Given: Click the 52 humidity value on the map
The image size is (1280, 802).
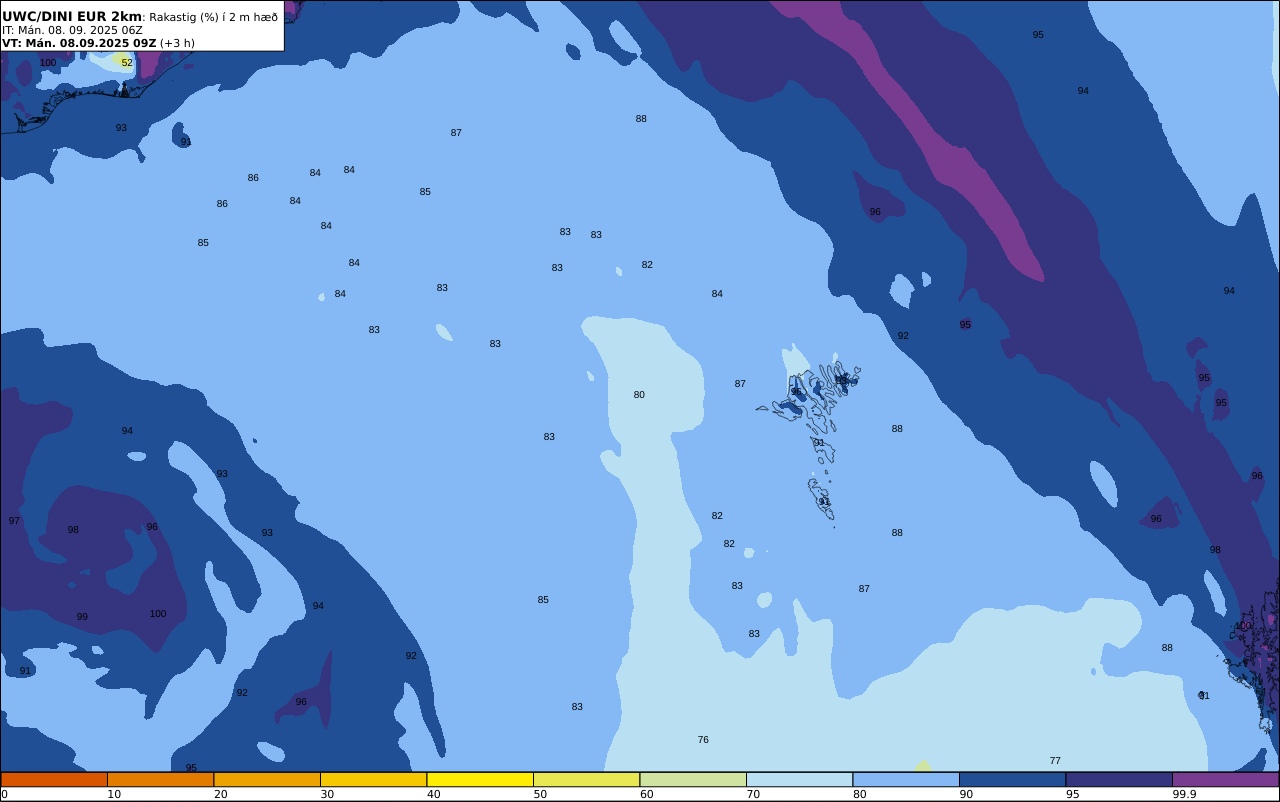Looking at the screenshot, I should pyautogui.click(x=127, y=63).
